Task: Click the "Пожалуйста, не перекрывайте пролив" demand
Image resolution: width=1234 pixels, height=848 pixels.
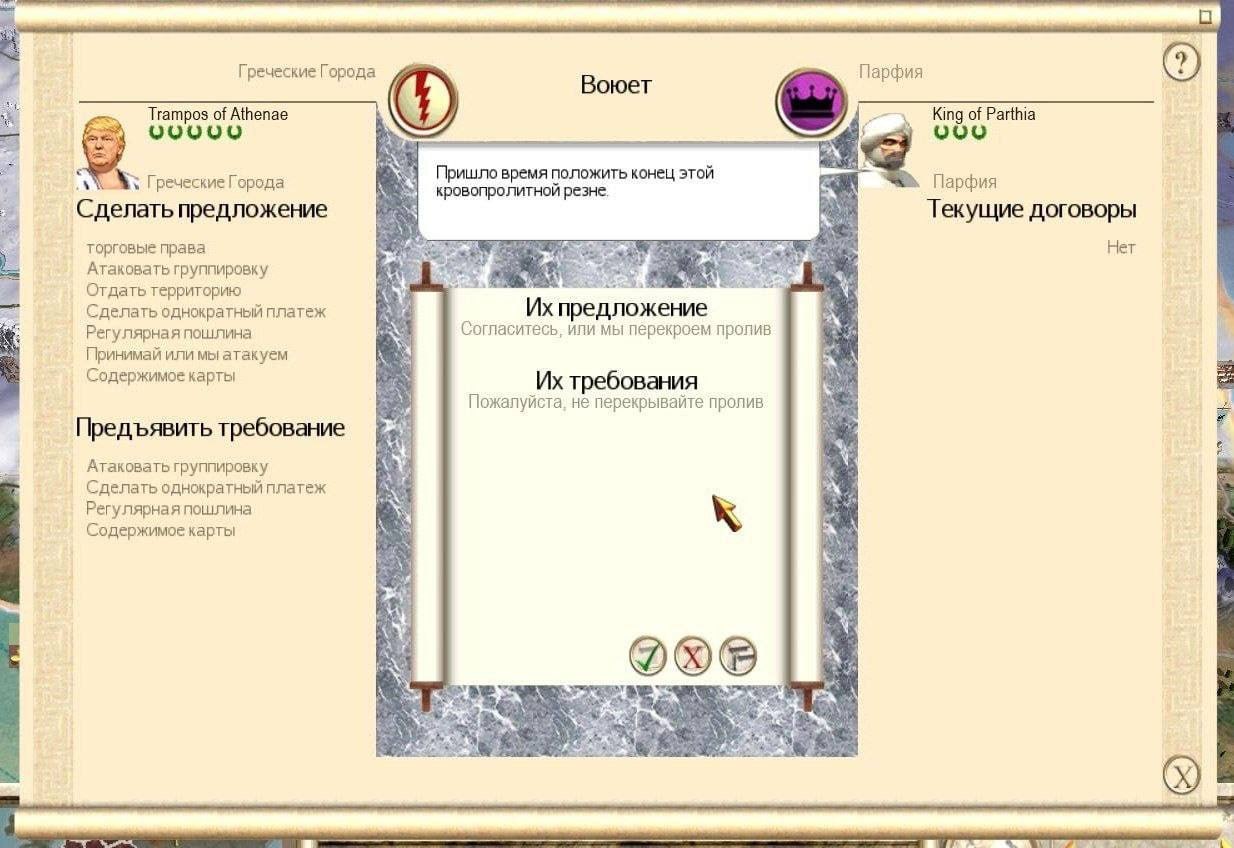Action: tap(616, 402)
